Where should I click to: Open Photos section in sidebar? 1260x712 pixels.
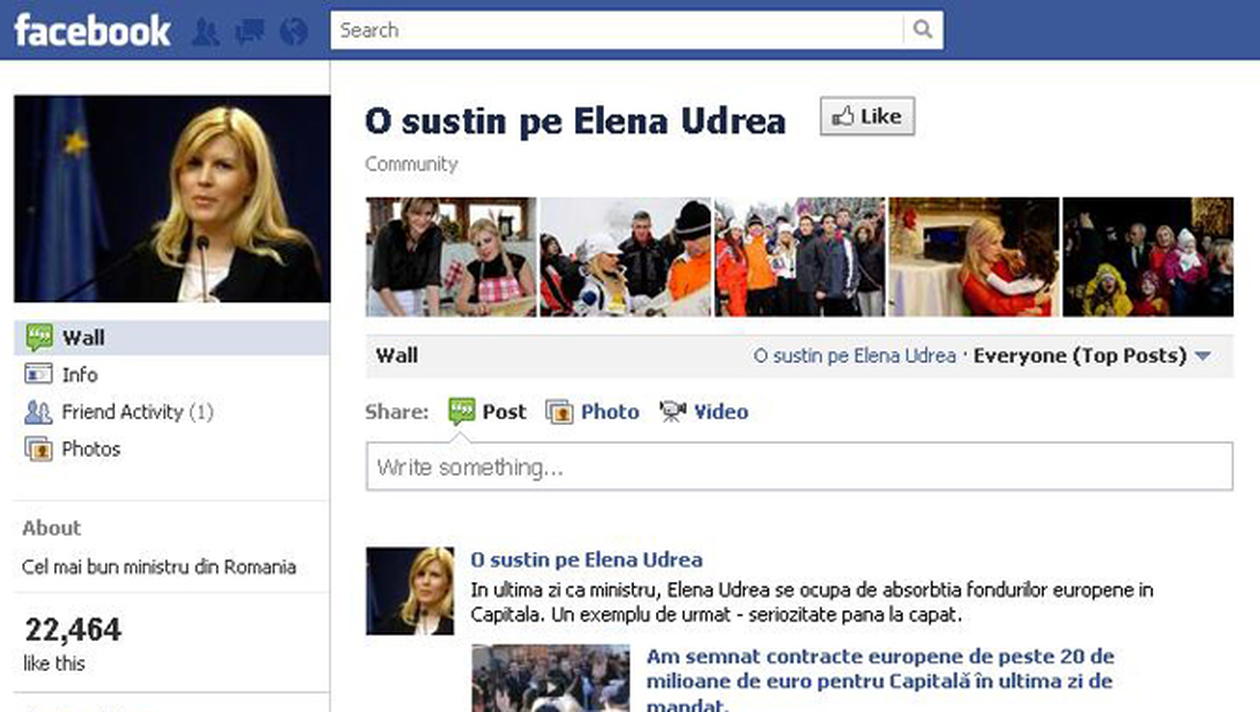(90, 449)
